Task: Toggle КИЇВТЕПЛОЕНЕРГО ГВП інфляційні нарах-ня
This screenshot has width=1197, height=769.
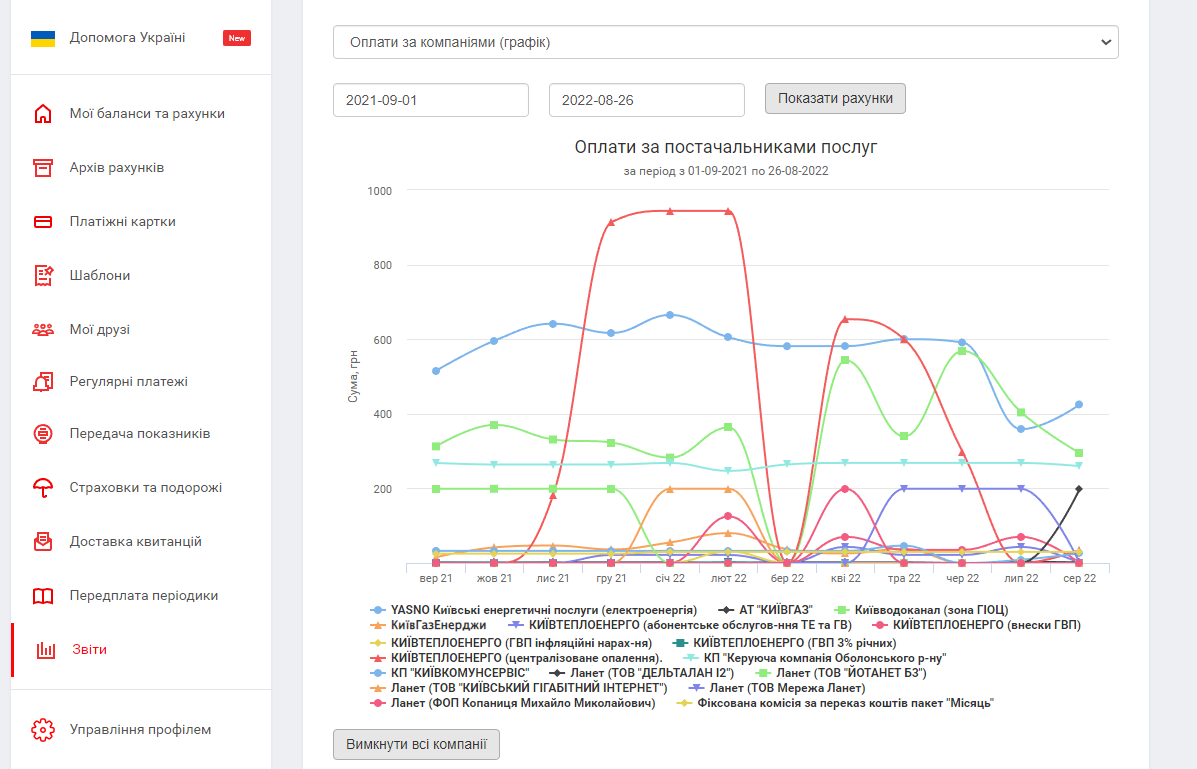Action: [x=511, y=643]
